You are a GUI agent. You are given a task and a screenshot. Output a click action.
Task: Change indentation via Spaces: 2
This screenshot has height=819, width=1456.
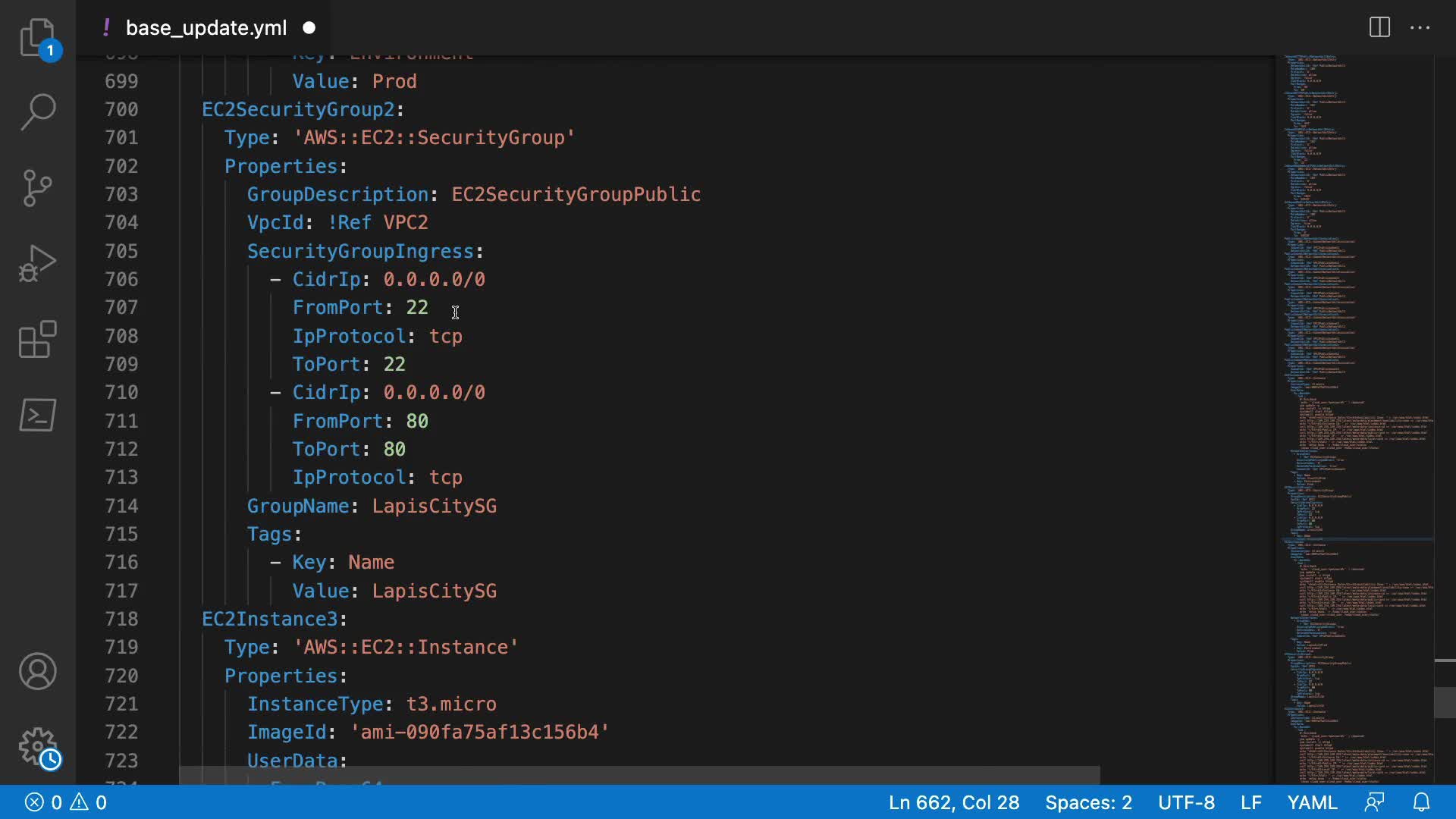pyautogui.click(x=1088, y=802)
